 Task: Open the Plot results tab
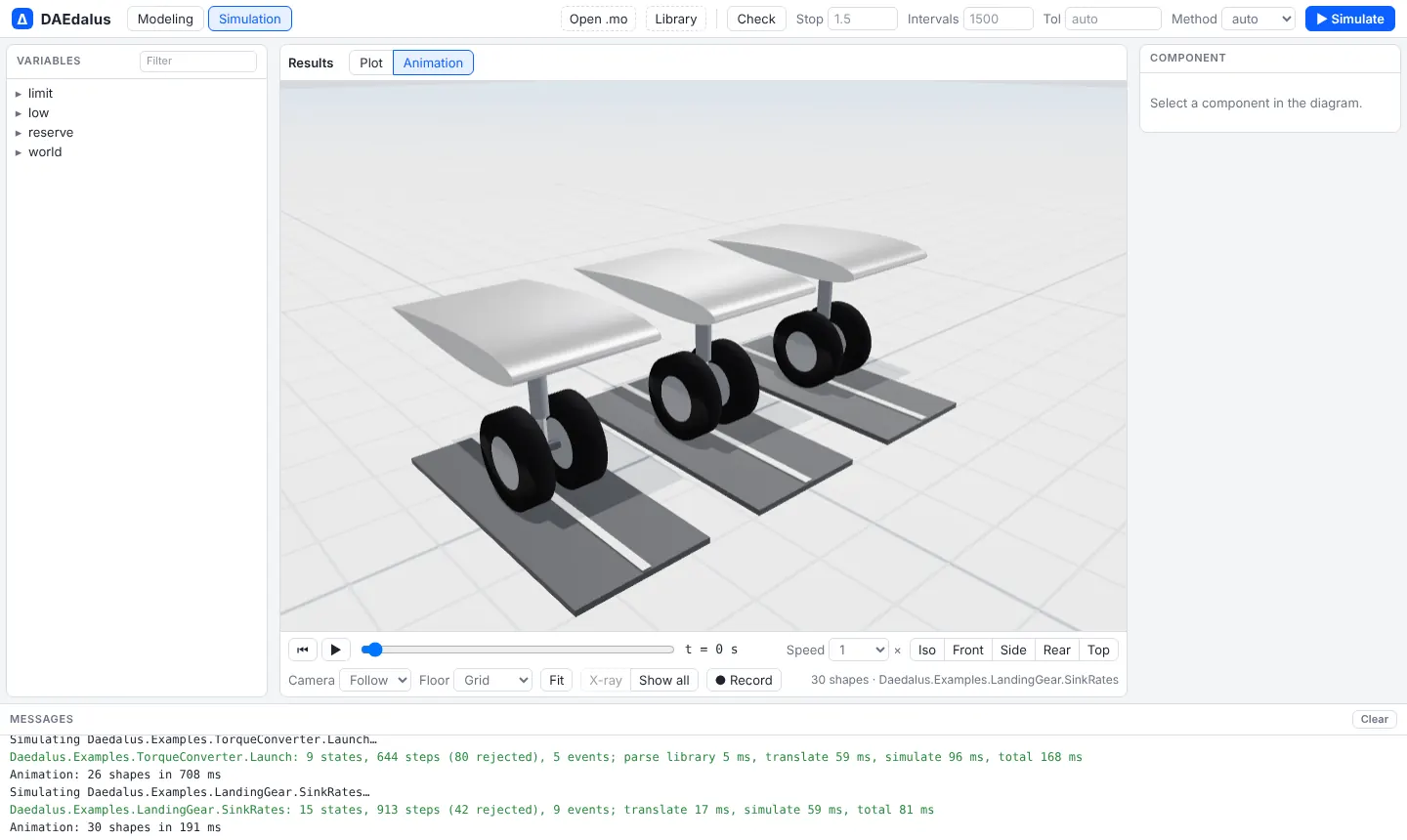tap(371, 63)
